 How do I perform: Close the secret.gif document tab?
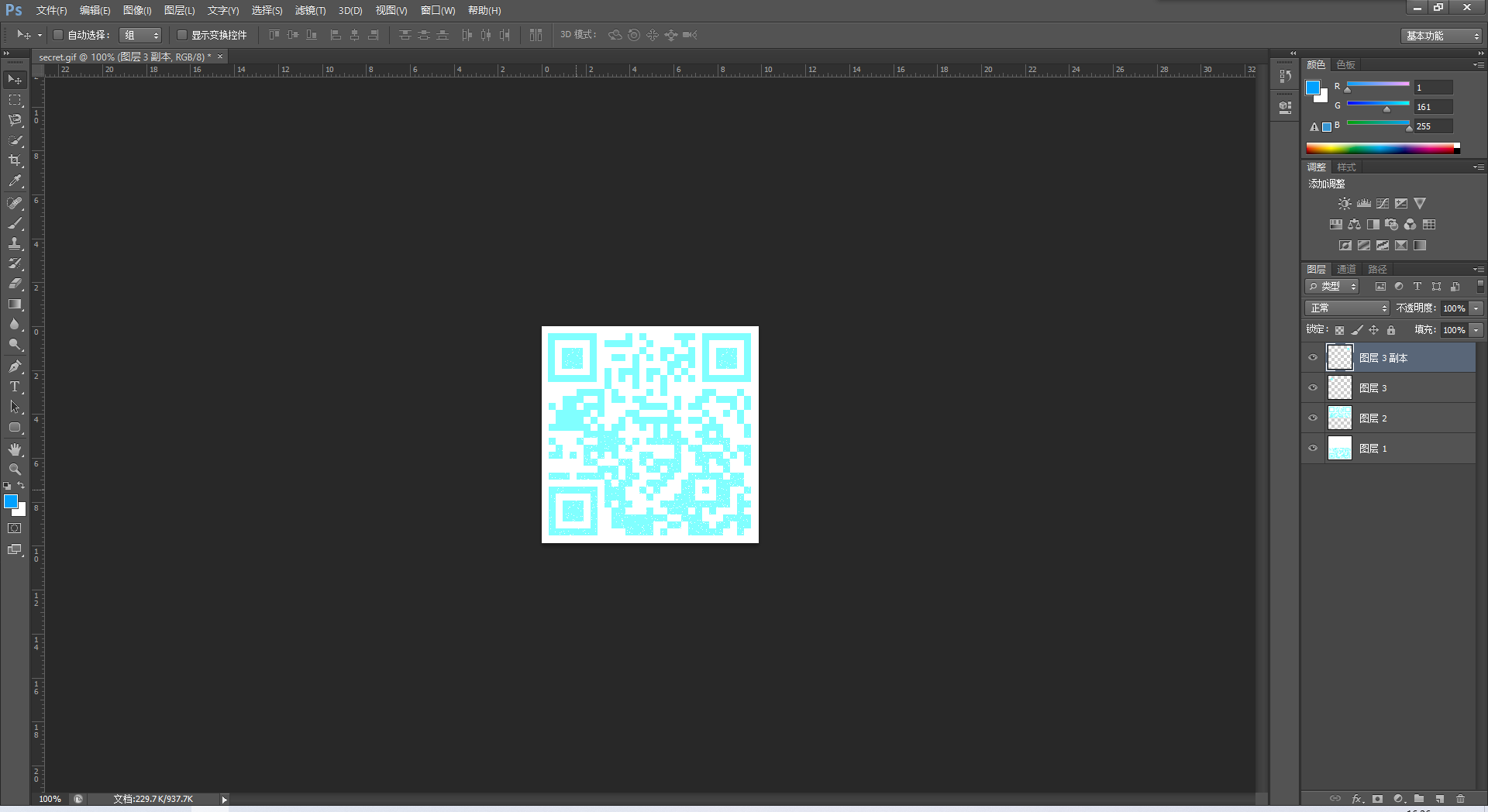pyautogui.click(x=220, y=57)
